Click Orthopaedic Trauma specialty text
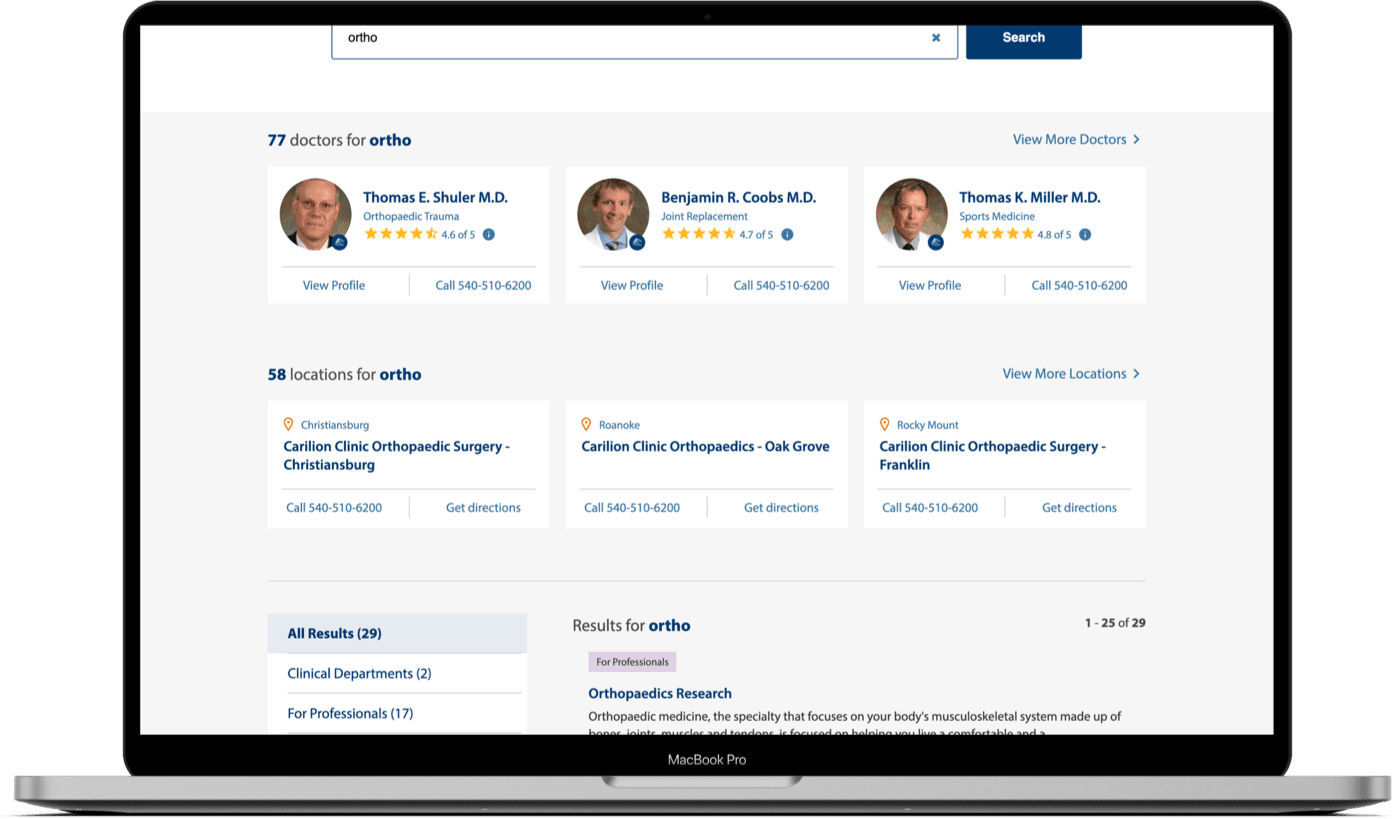The image size is (1395, 819). [x=411, y=217]
